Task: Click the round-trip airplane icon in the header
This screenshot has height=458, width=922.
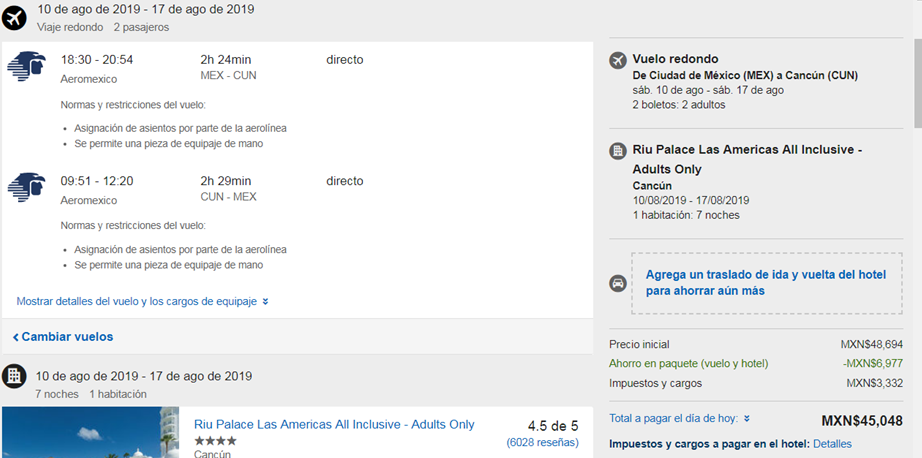Action: [x=15, y=18]
